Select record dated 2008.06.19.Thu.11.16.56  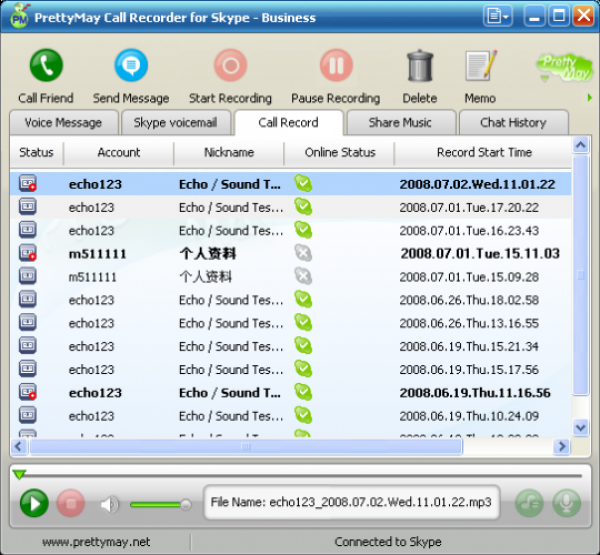coord(290,393)
